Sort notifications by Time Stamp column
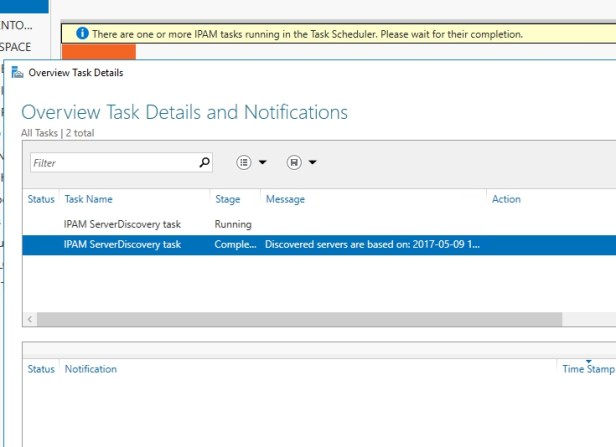 (x=588, y=369)
